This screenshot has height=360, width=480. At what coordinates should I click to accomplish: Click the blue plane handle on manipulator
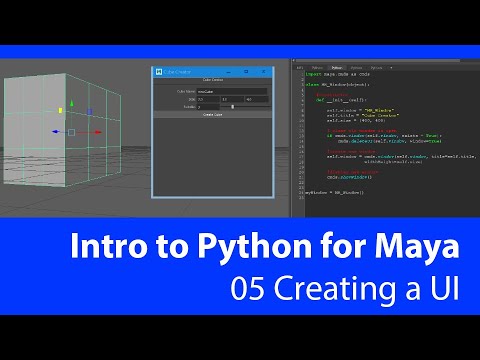tap(90, 112)
